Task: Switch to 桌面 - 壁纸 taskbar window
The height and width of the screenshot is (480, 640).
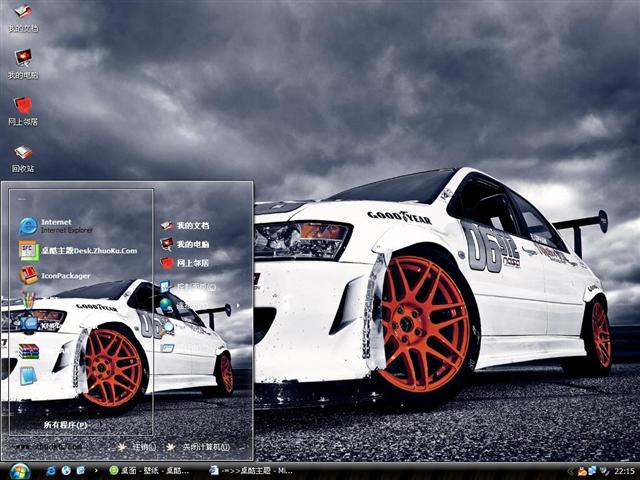Action: (150, 470)
